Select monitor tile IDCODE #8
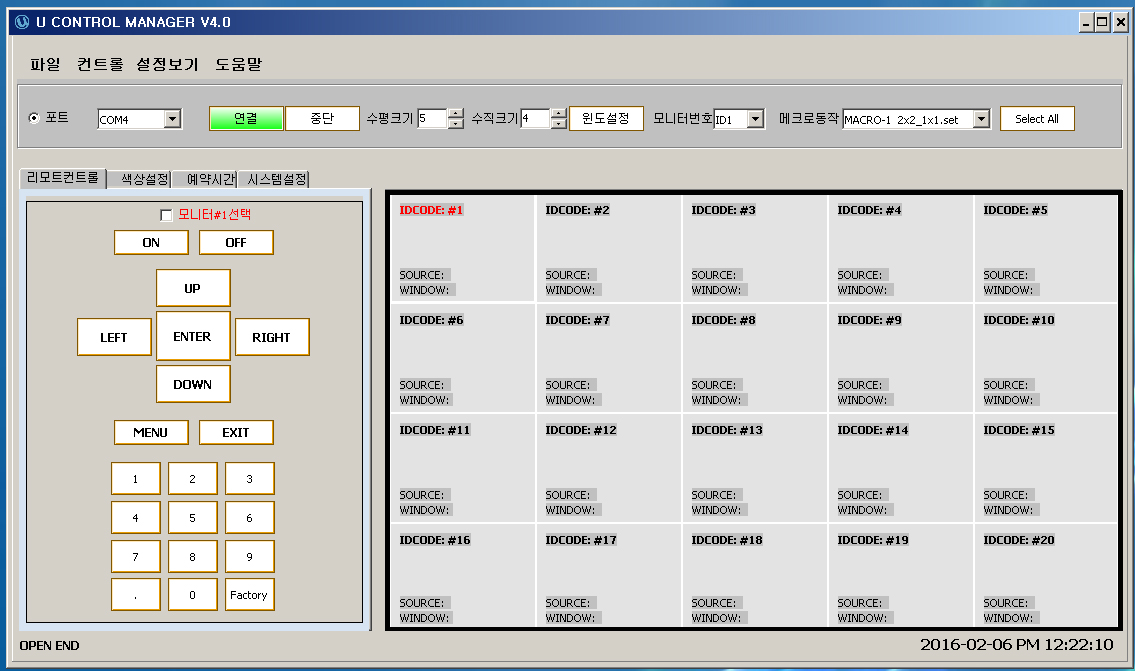 tap(754, 357)
